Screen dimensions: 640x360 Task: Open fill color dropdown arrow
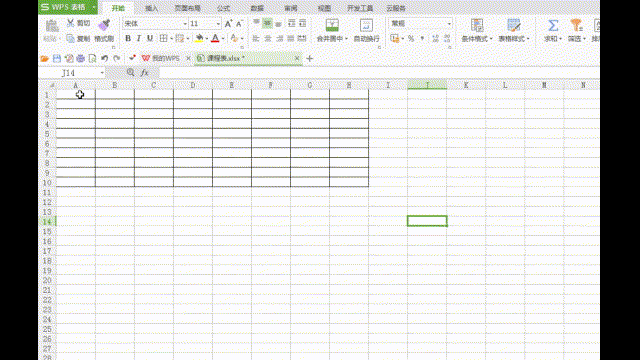pos(207,39)
